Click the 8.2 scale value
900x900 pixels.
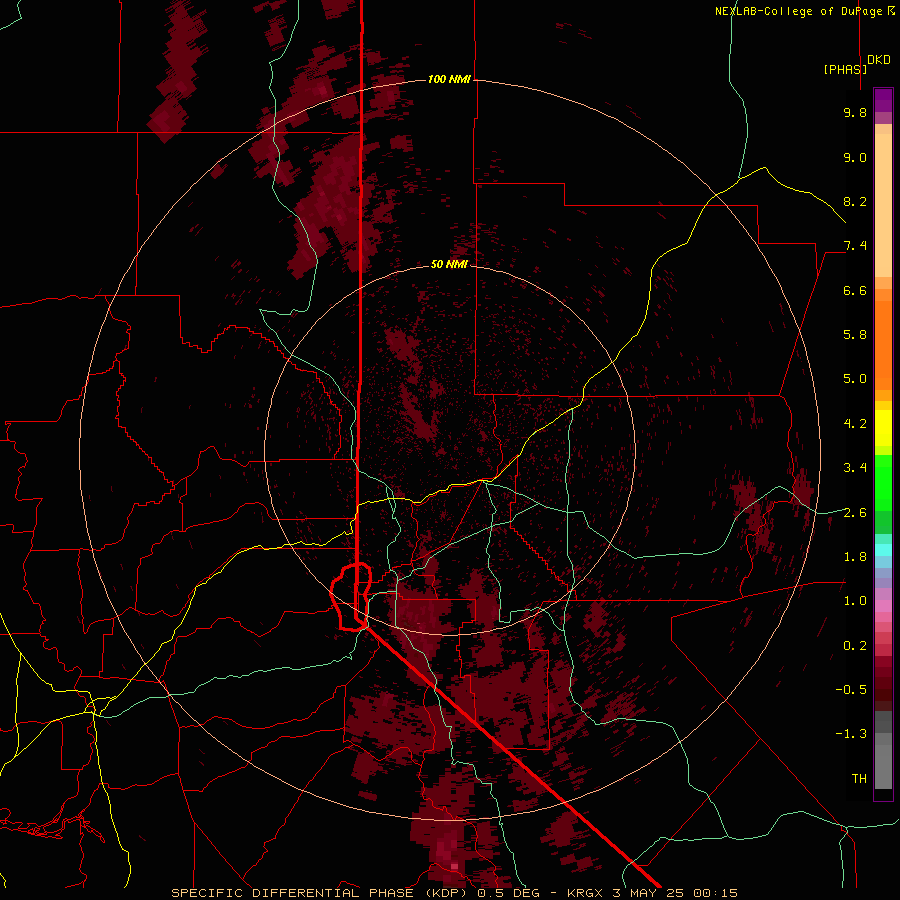[855, 201]
